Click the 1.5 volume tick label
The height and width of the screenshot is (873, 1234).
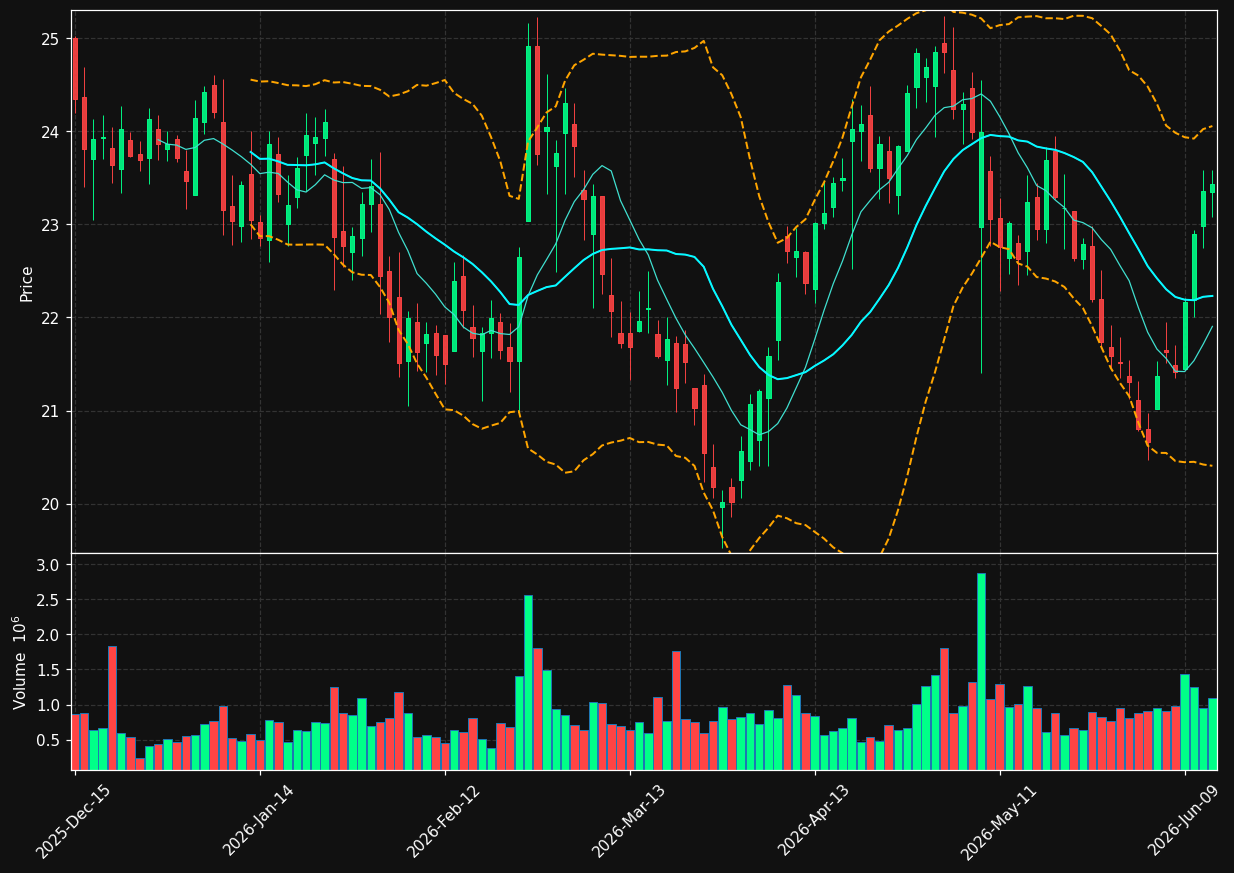(x=48, y=670)
